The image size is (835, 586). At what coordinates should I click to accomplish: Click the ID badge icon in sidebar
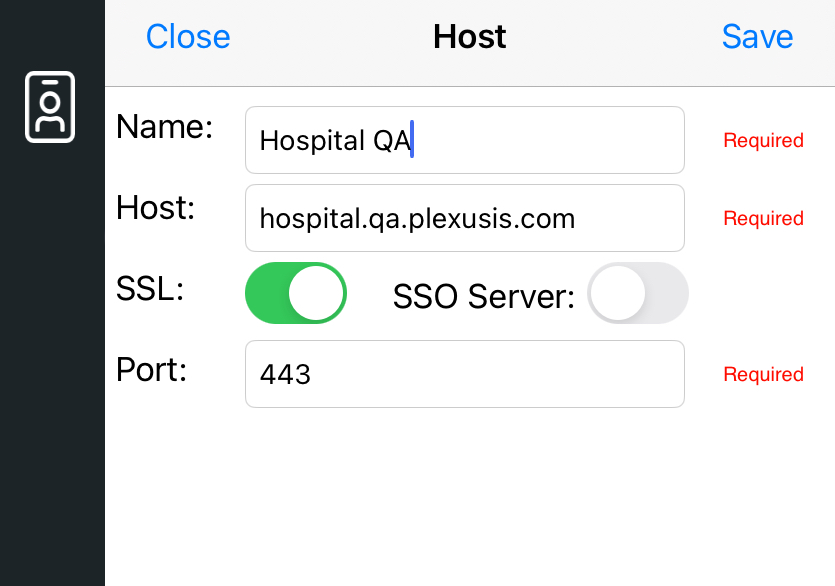(x=50, y=107)
